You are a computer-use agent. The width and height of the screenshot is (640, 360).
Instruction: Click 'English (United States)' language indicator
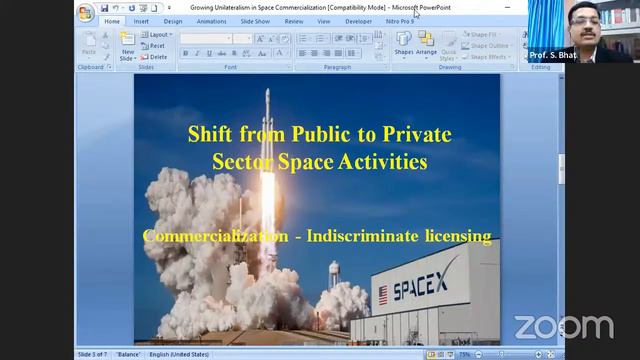179,354
